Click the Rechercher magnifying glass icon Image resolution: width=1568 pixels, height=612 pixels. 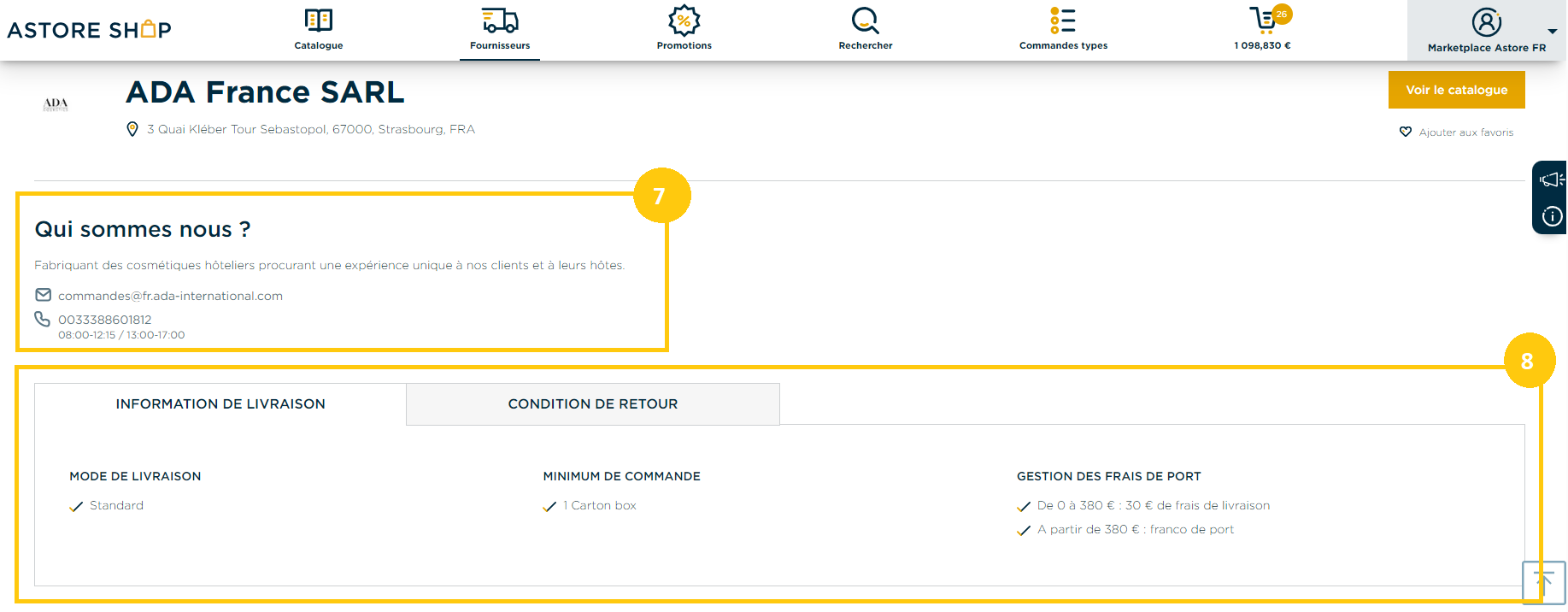tap(865, 20)
